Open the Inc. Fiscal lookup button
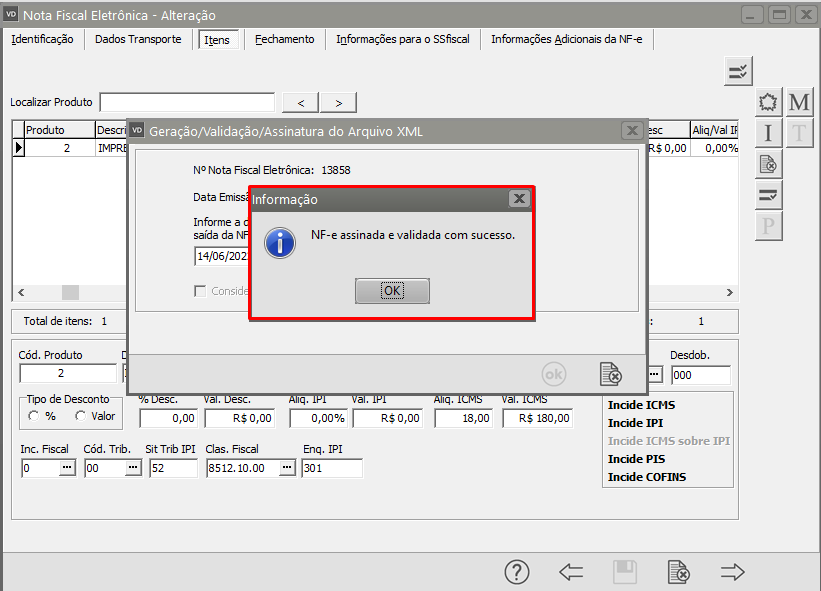 67,468
